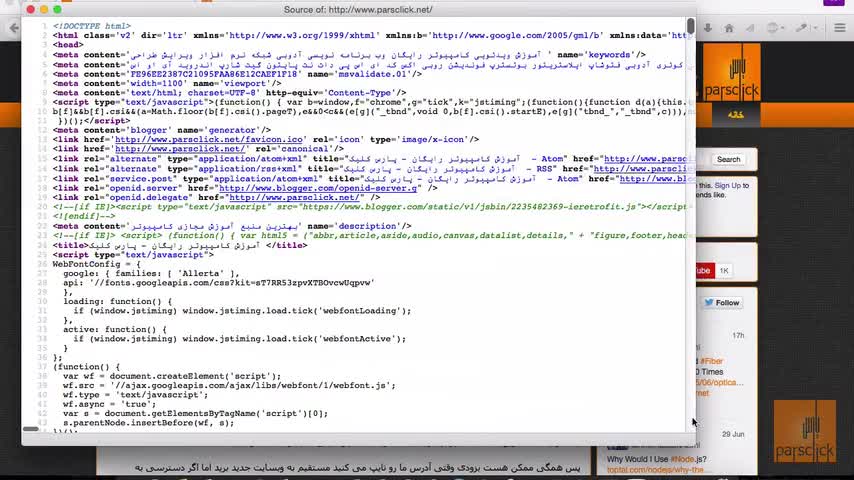Click the 'webfontLoading' tick line
The image size is (854, 480).
(x=242, y=311)
